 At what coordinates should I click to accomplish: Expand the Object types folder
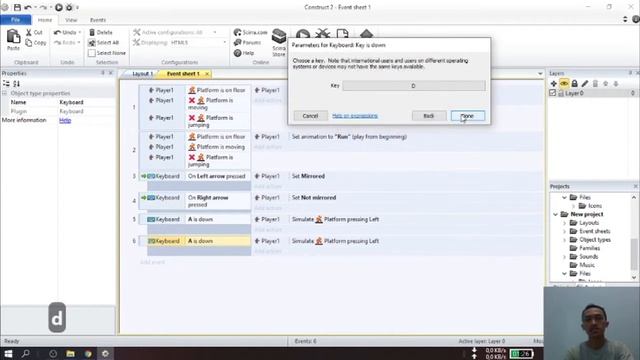[564, 240]
